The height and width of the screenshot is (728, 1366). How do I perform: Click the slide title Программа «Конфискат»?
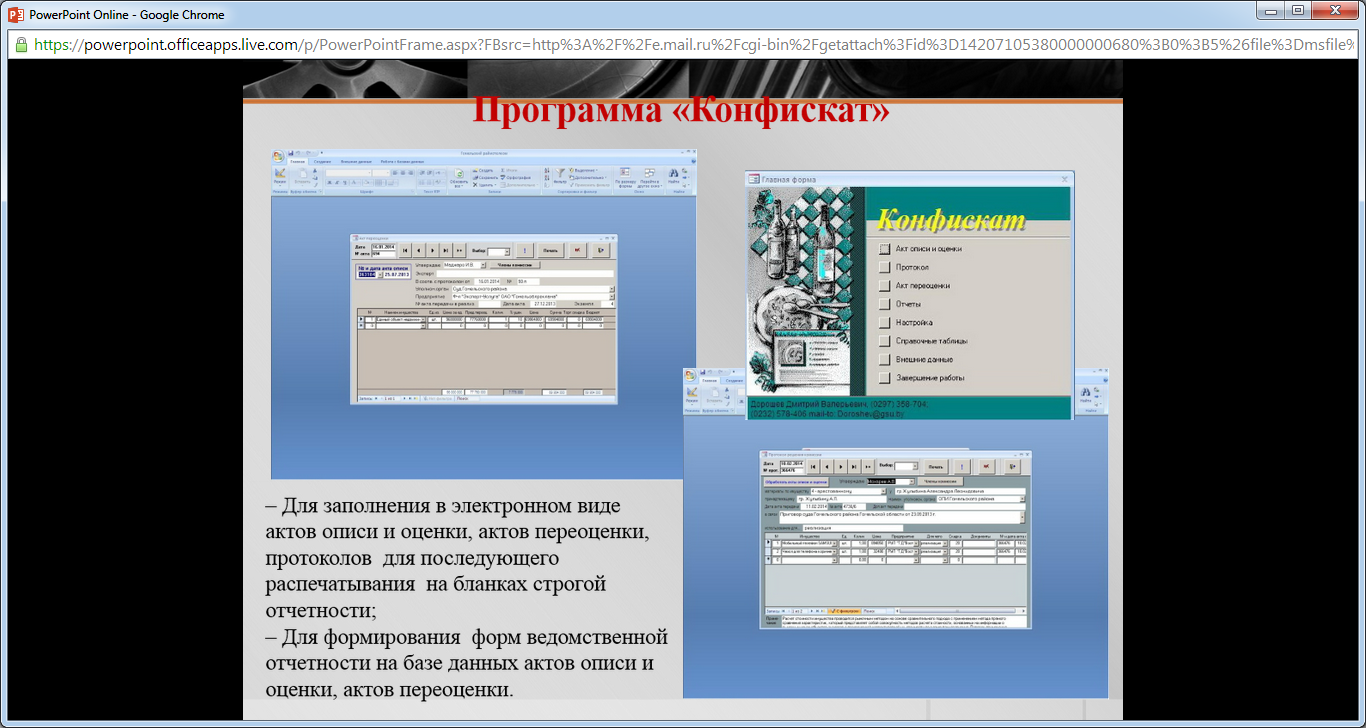(681, 110)
